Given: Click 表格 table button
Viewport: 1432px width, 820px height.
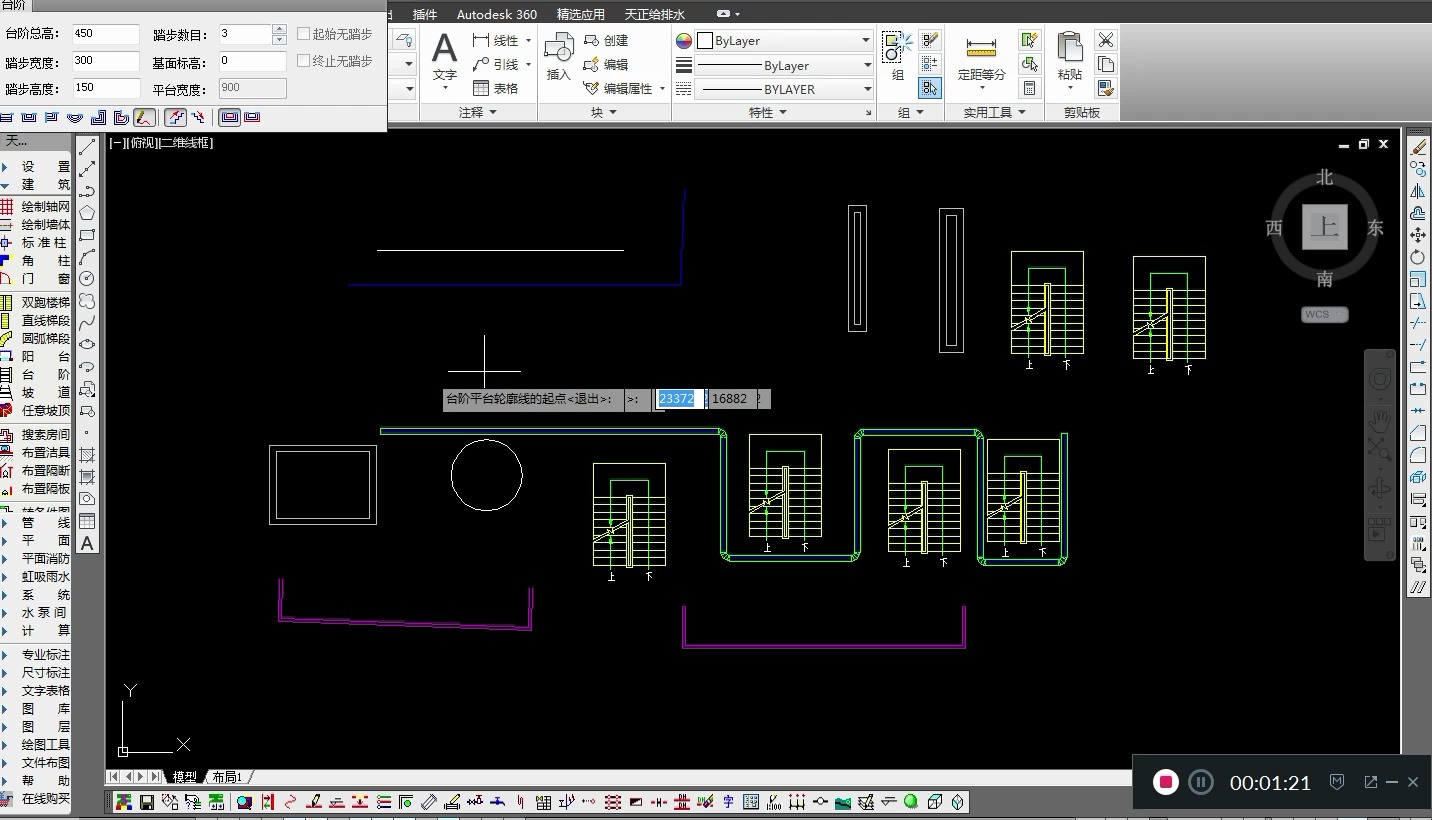Looking at the screenshot, I should point(496,88).
